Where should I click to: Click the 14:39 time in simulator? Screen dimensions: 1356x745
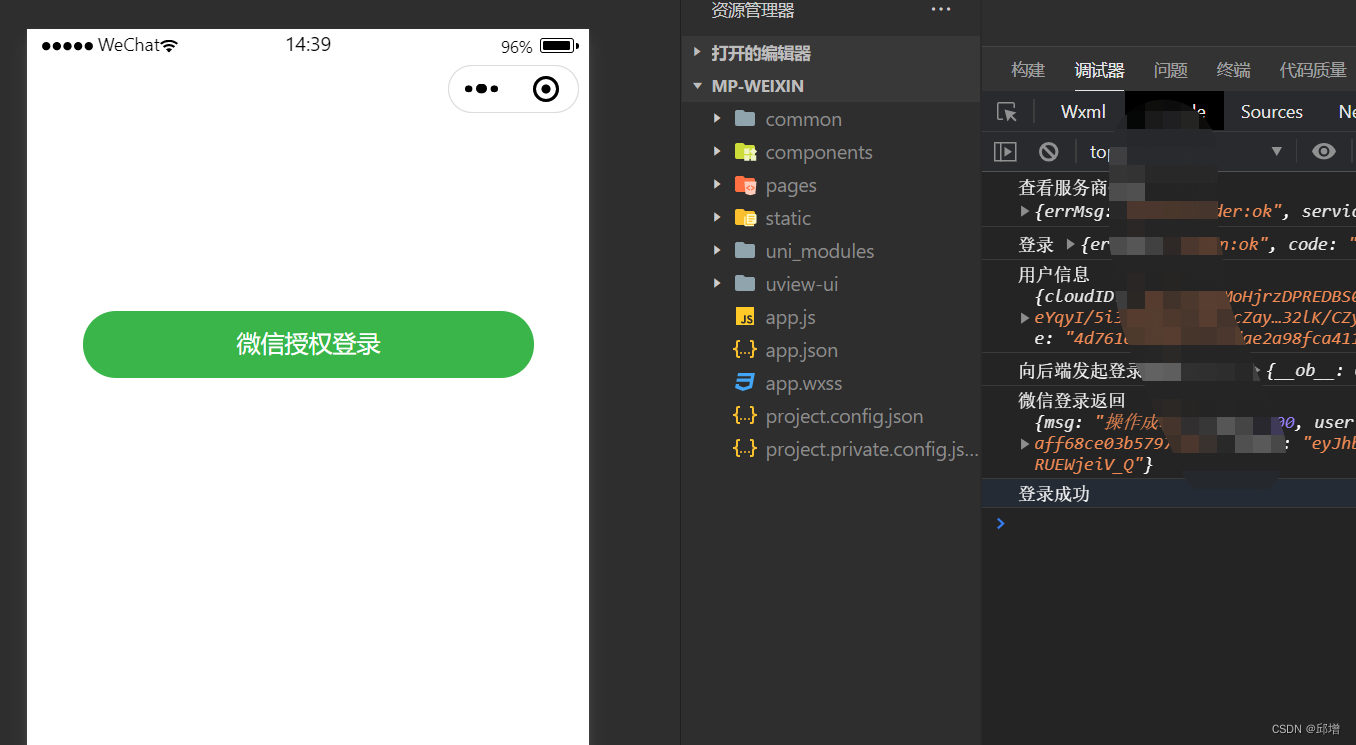coord(308,45)
